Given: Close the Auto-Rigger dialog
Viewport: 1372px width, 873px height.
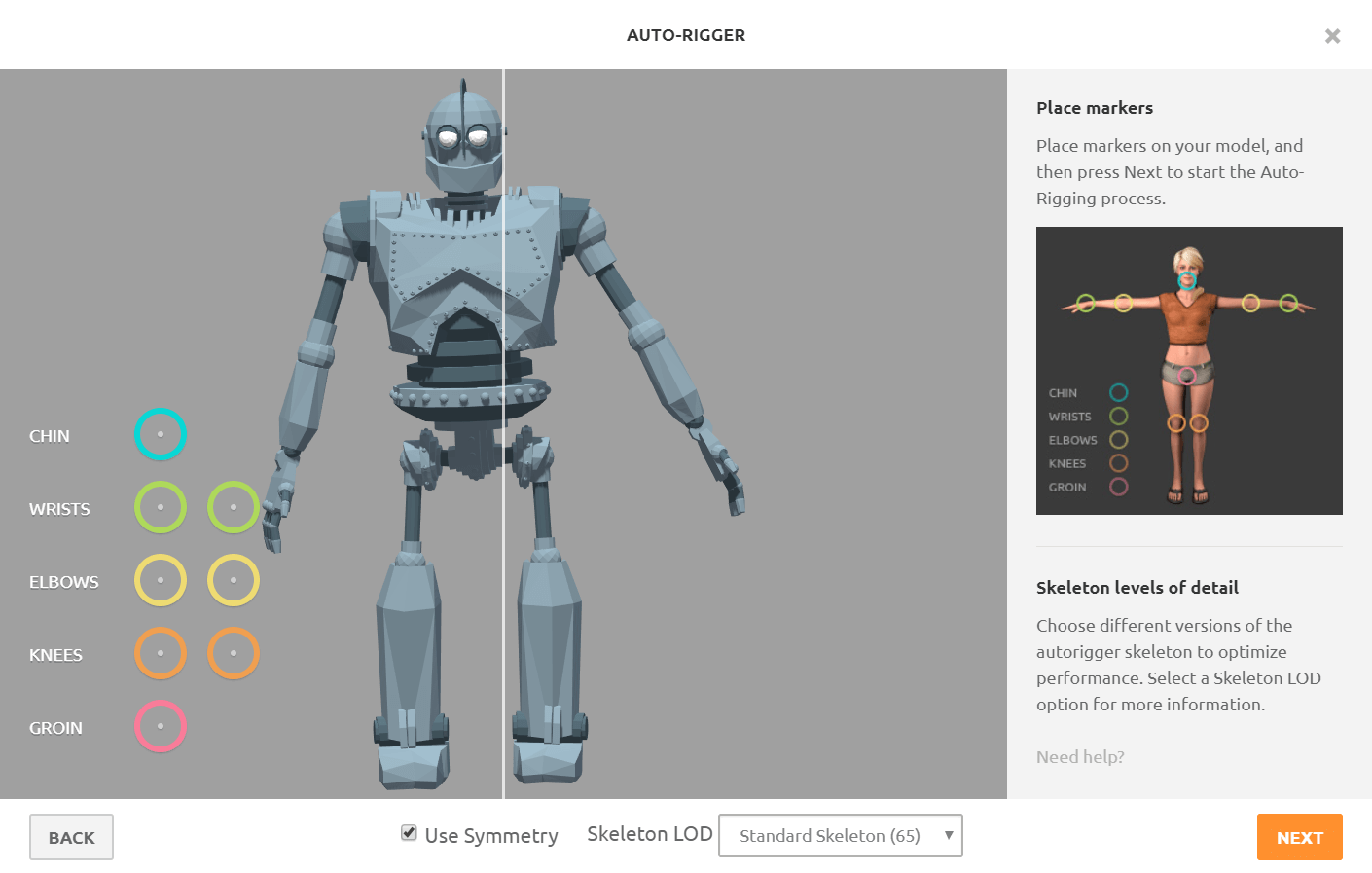Looking at the screenshot, I should (x=1333, y=36).
